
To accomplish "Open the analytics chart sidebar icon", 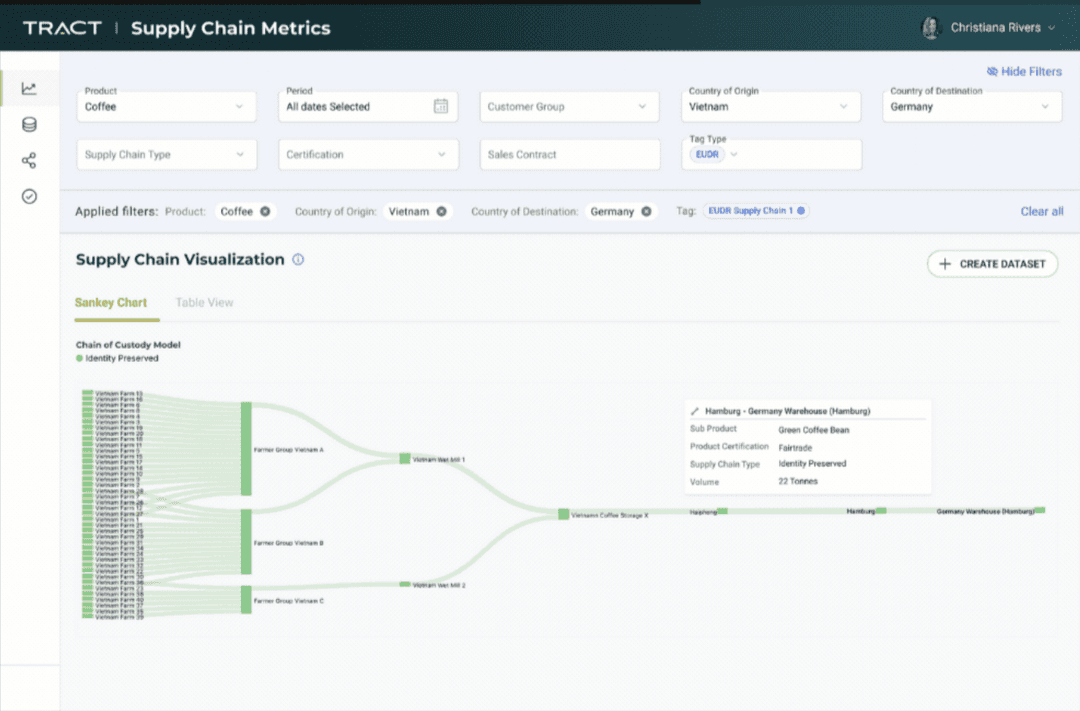I will click(x=29, y=89).
